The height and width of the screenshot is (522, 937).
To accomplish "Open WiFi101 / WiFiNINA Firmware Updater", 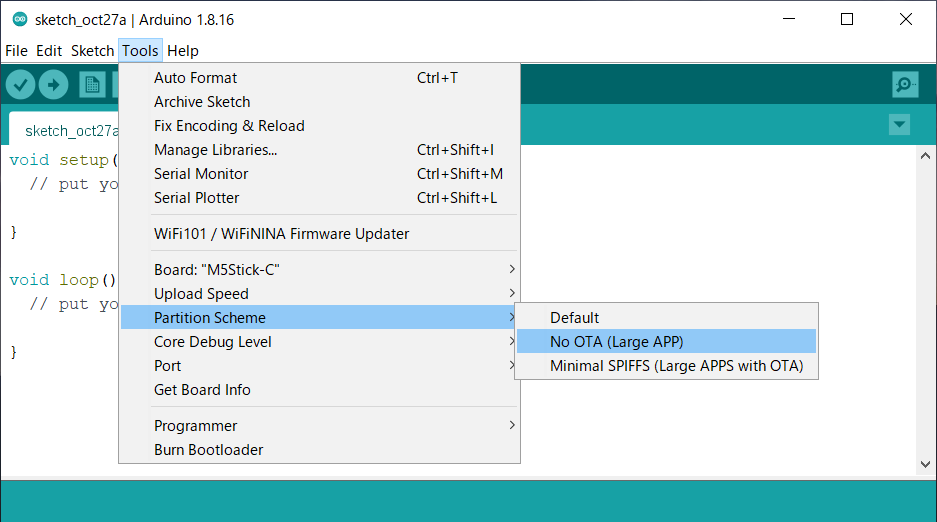I will [x=320, y=234].
